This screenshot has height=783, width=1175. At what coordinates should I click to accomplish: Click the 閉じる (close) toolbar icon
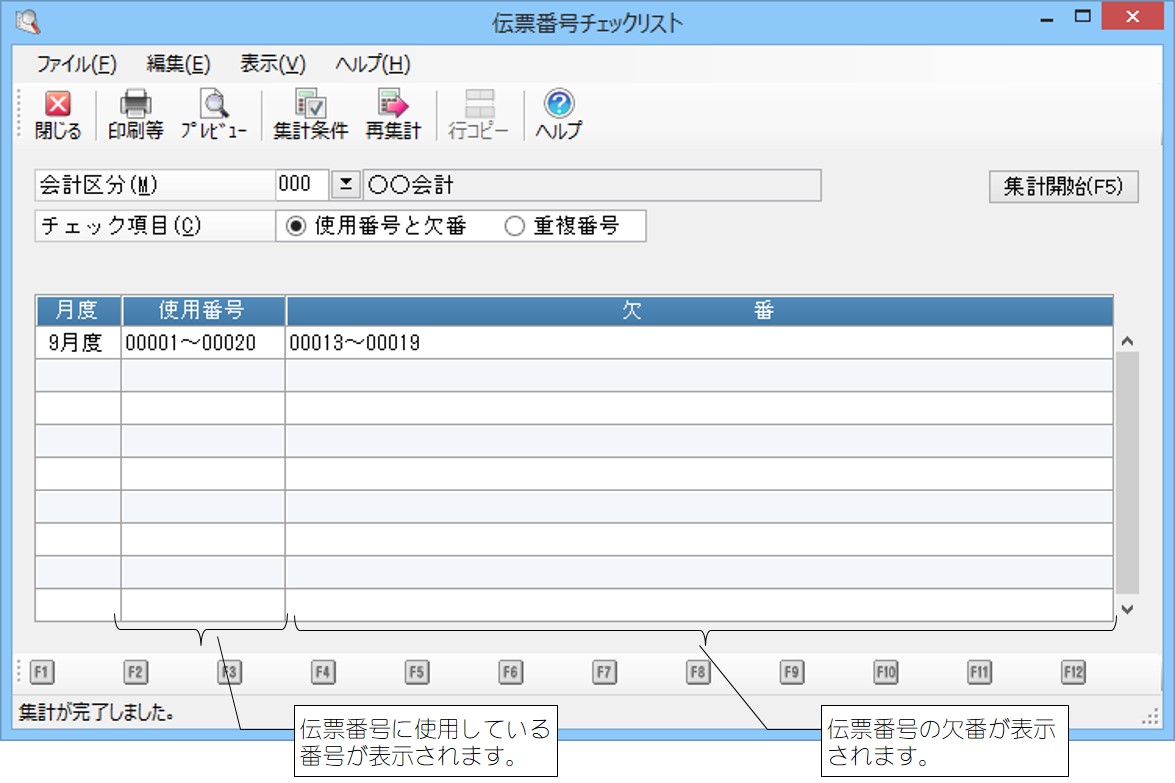pos(58,105)
